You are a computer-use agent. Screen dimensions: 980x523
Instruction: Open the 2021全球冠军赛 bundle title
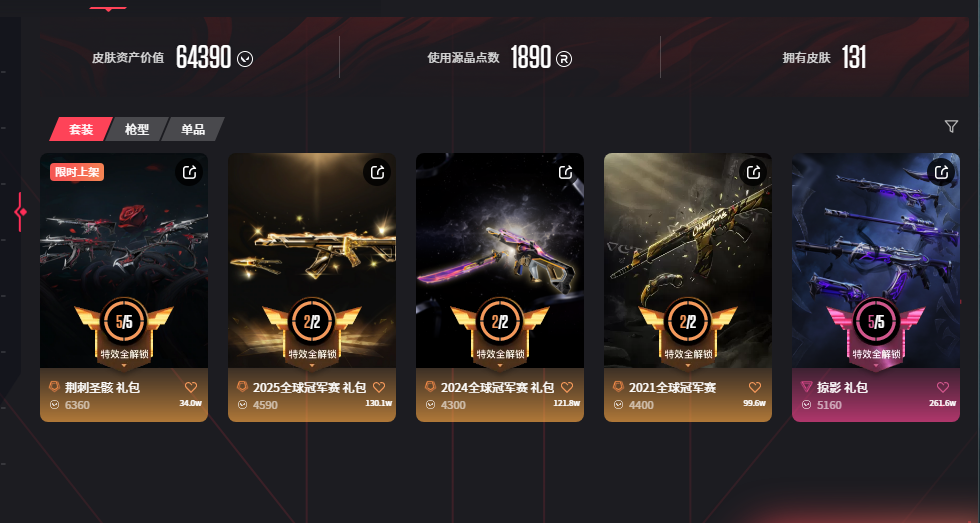(672, 387)
